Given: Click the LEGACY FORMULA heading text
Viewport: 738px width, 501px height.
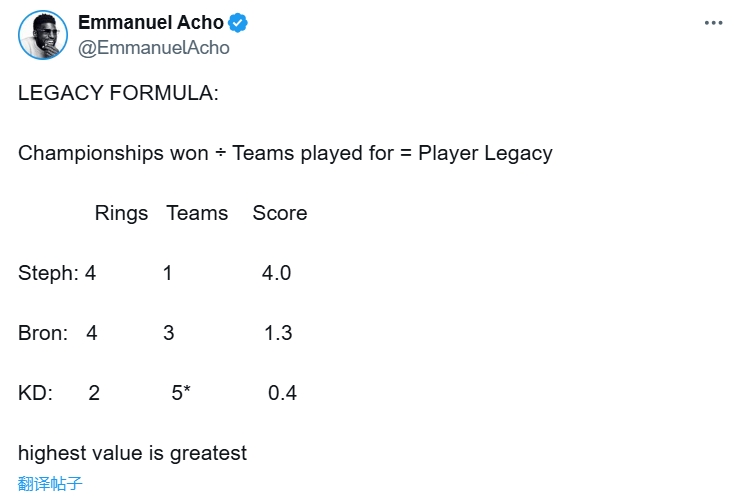Looking at the screenshot, I should point(118,93).
